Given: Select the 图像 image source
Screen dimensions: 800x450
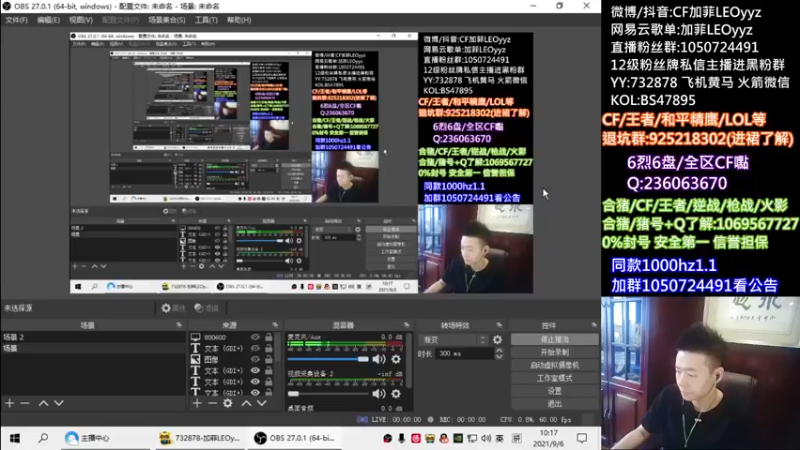Looking at the screenshot, I should point(211,359).
